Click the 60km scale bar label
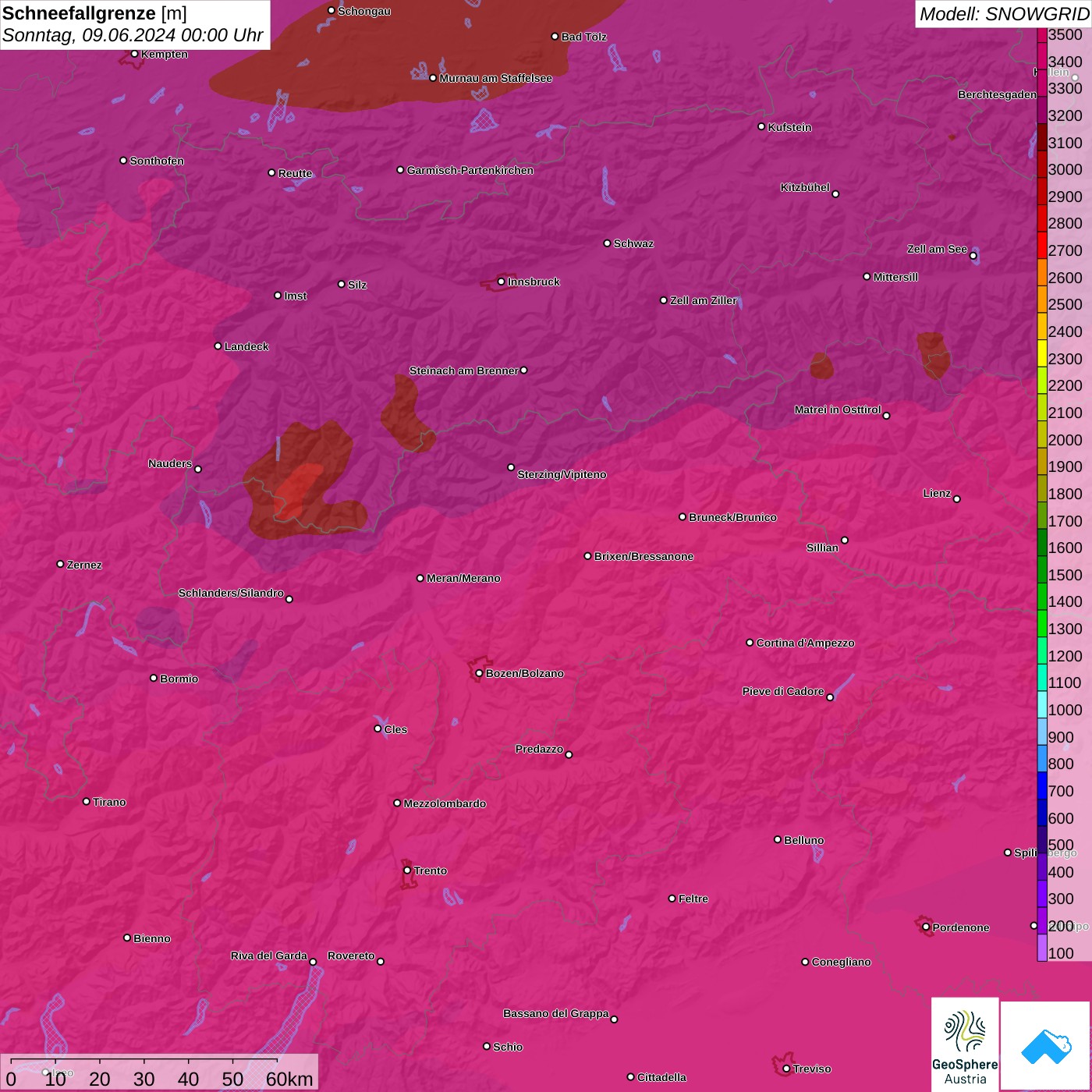This screenshot has height=1092, width=1092. coord(289,1079)
